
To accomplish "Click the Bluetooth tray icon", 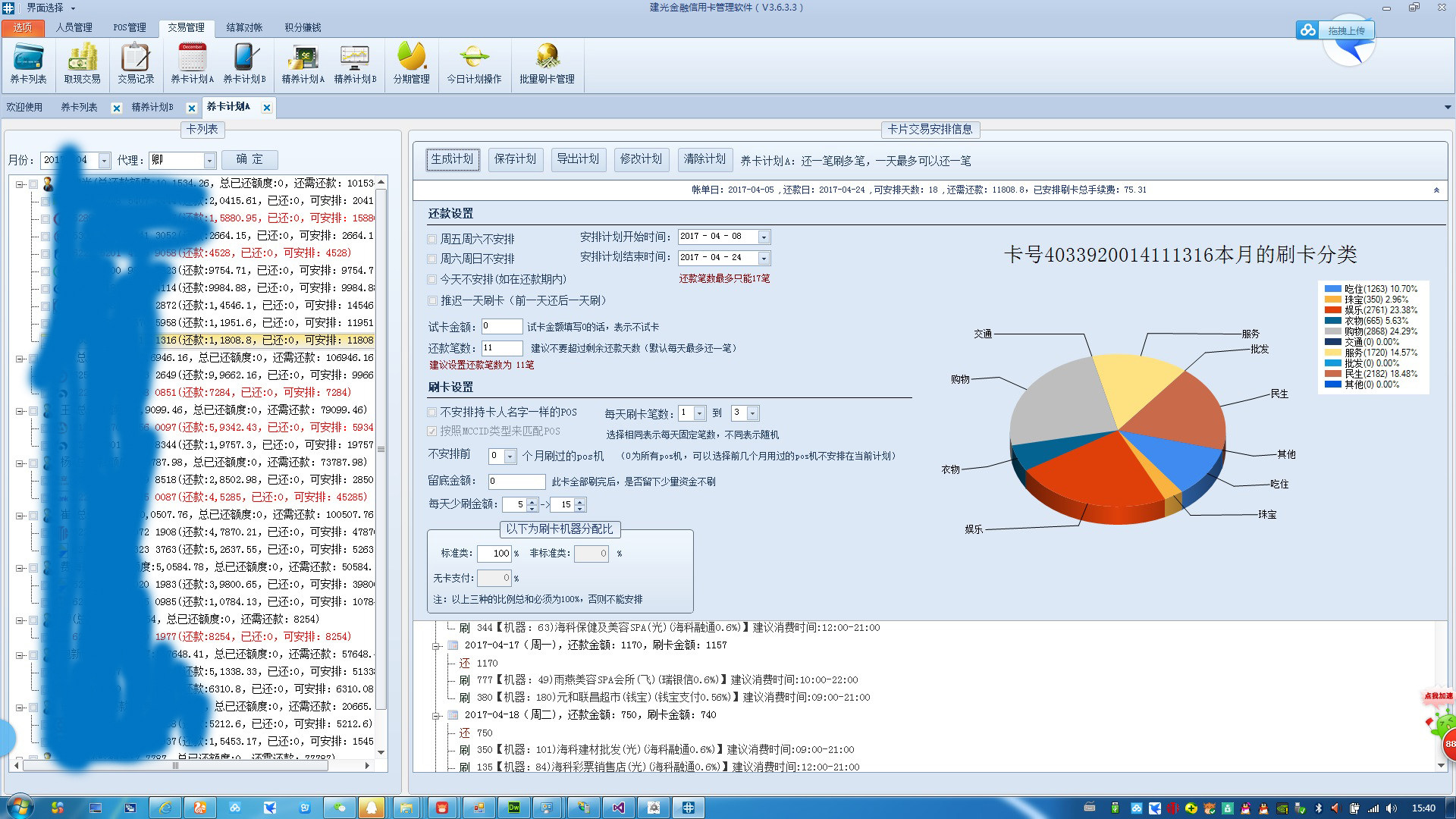I will click(1318, 808).
